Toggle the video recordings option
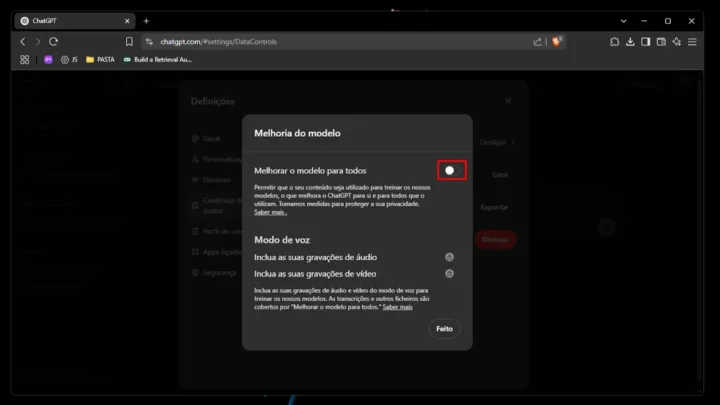 (x=450, y=273)
